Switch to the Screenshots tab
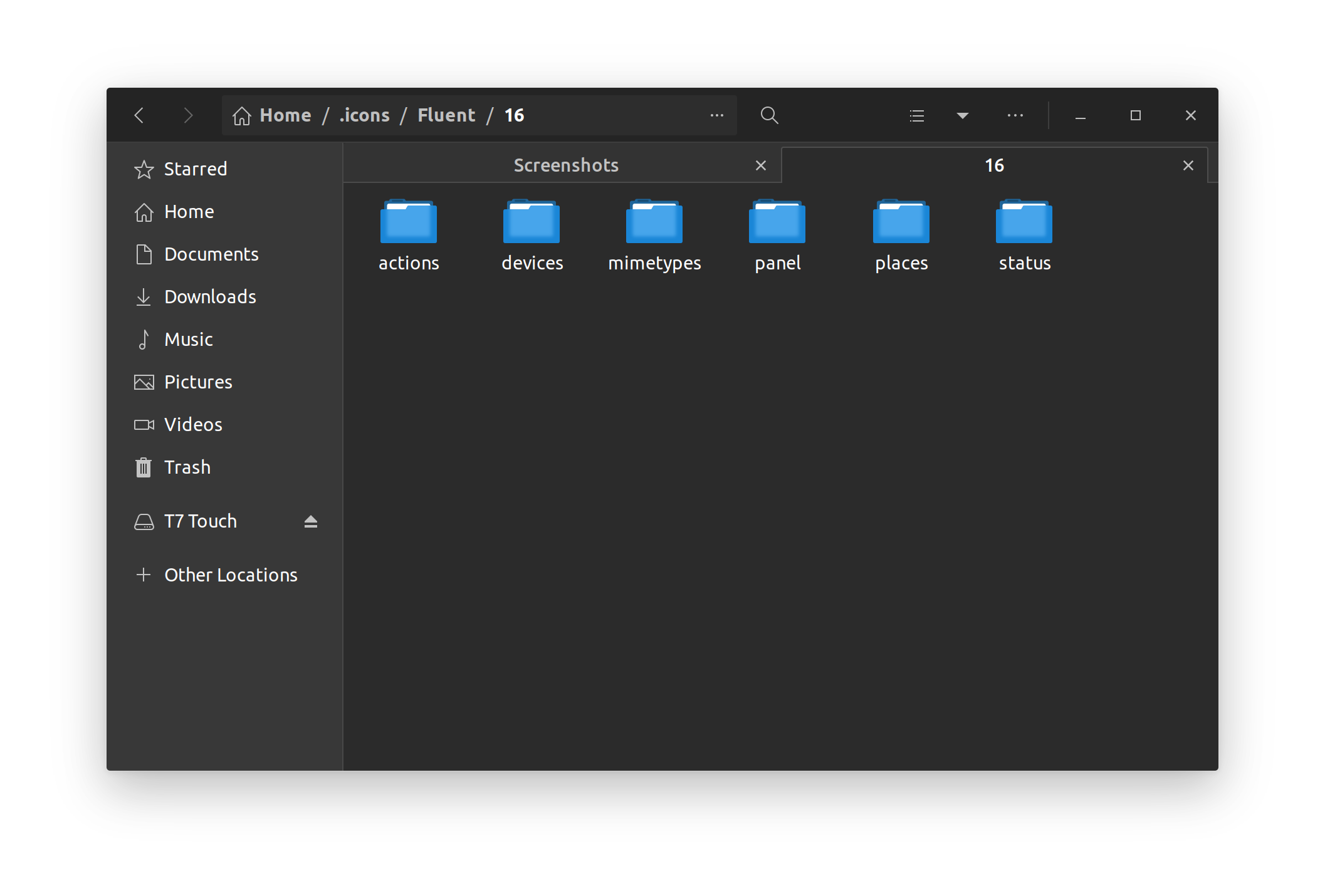Image resolution: width=1325 pixels, height=896 pixels. [x=565, y=165]
